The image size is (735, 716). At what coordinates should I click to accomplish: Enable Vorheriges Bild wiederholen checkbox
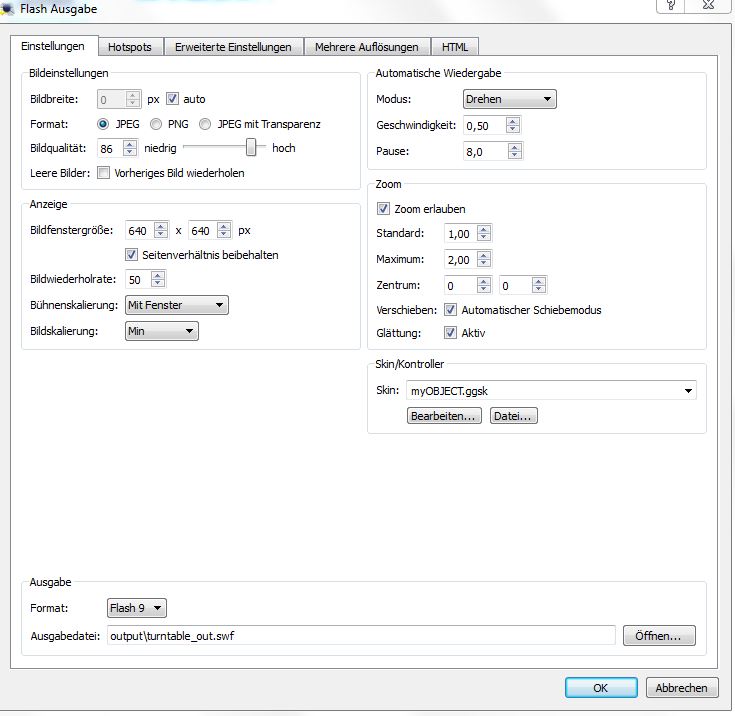[103, 173]
